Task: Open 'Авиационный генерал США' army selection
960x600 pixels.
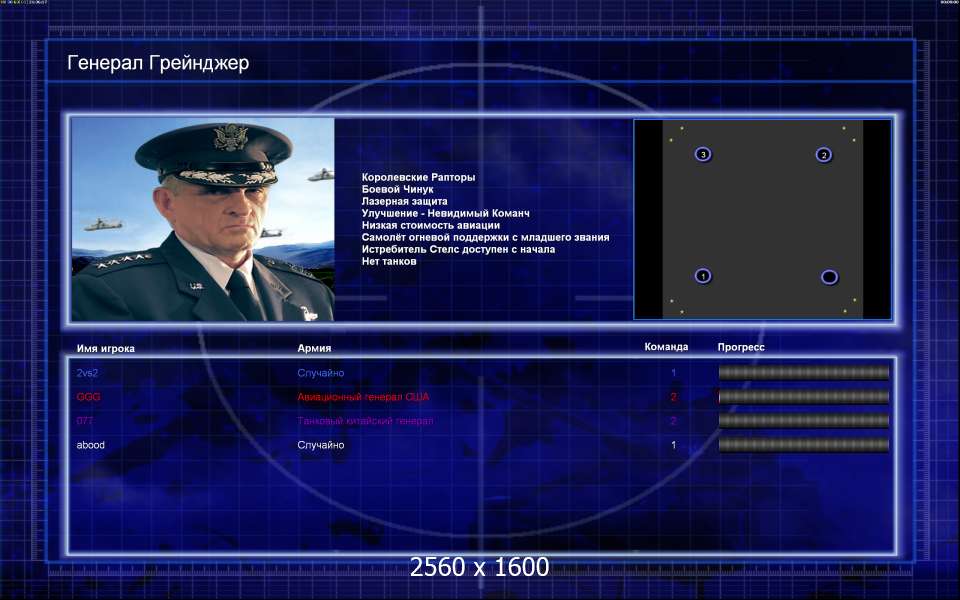Action: click(x=363, y=397)
